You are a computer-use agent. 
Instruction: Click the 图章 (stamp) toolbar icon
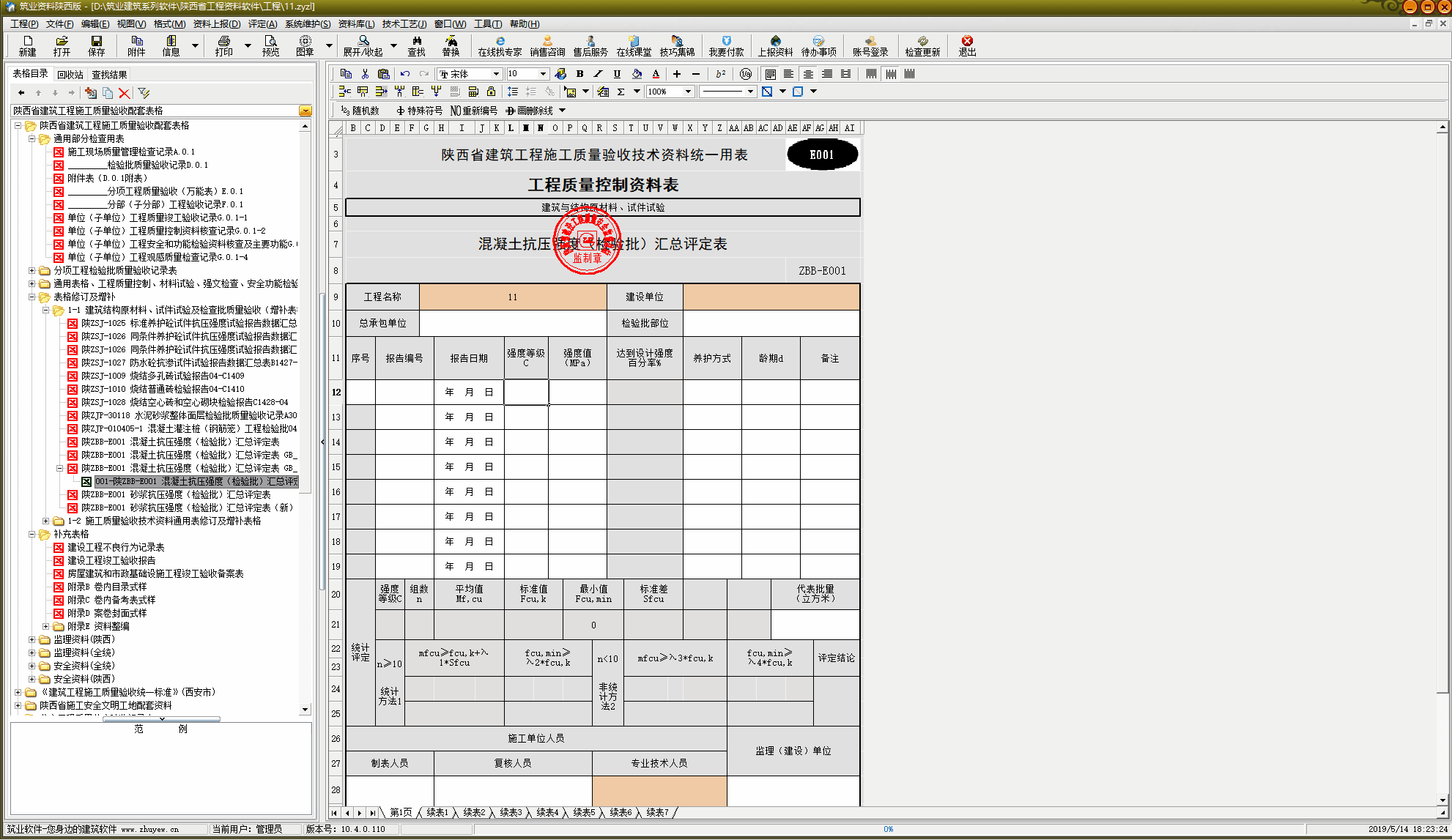tap(304, 45)
